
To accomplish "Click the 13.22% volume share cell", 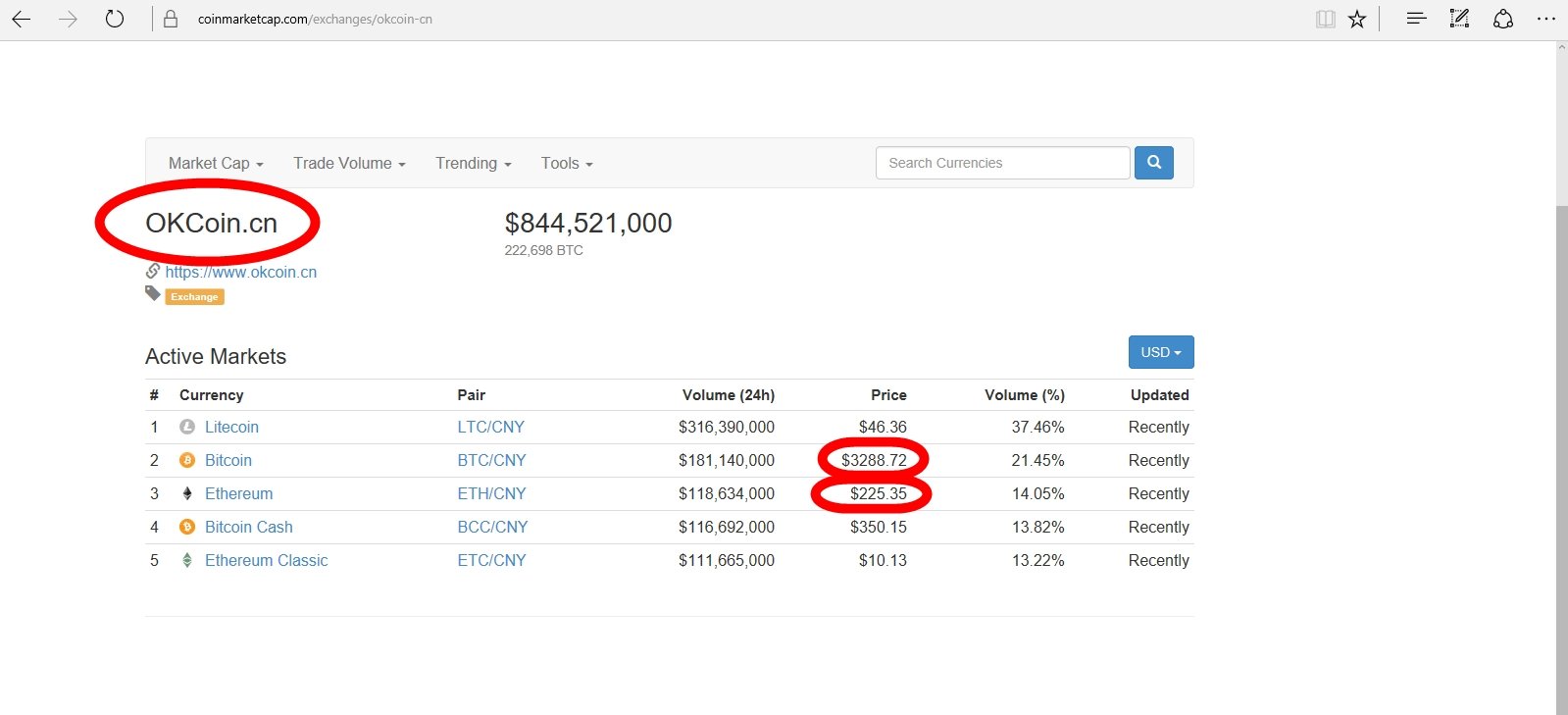I will point(1038,560).
